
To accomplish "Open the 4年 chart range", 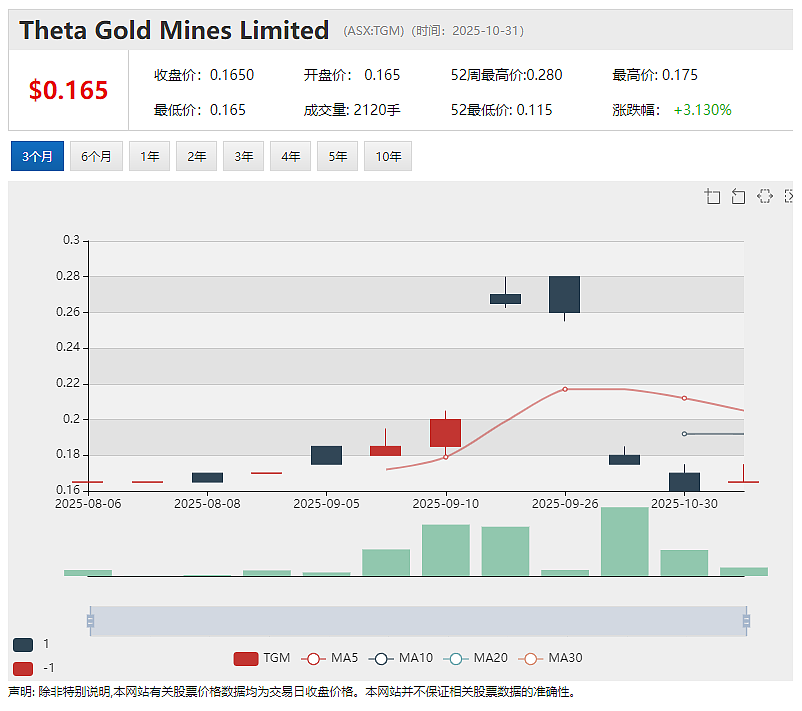I will click(291, 156).
